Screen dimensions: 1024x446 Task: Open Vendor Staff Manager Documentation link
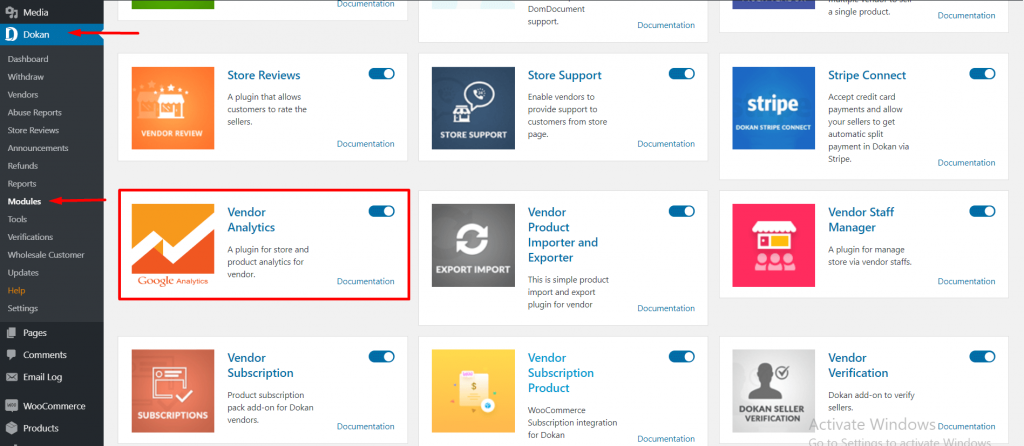coord(967,281)
